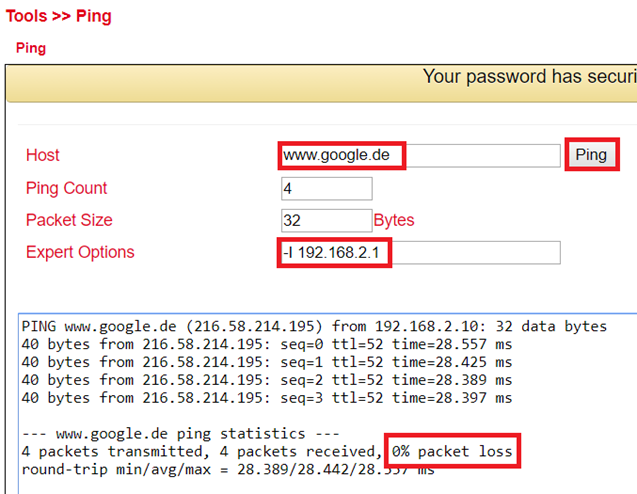Click the seq=0 reply line in output

267,344
